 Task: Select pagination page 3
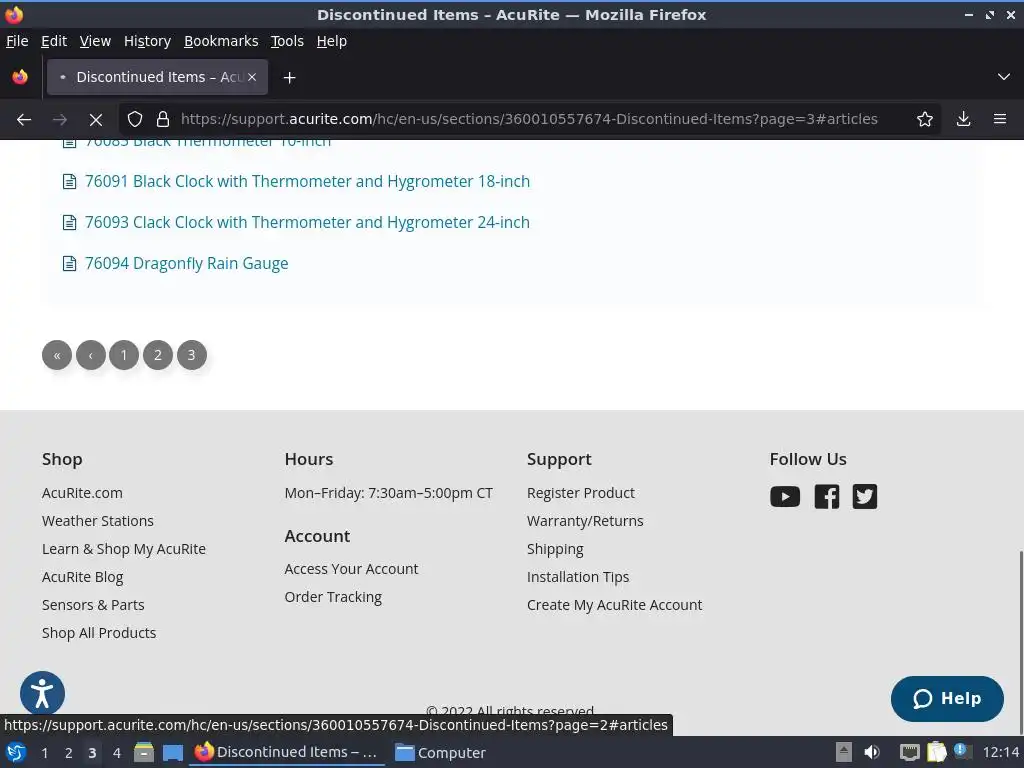pos(192,355)
